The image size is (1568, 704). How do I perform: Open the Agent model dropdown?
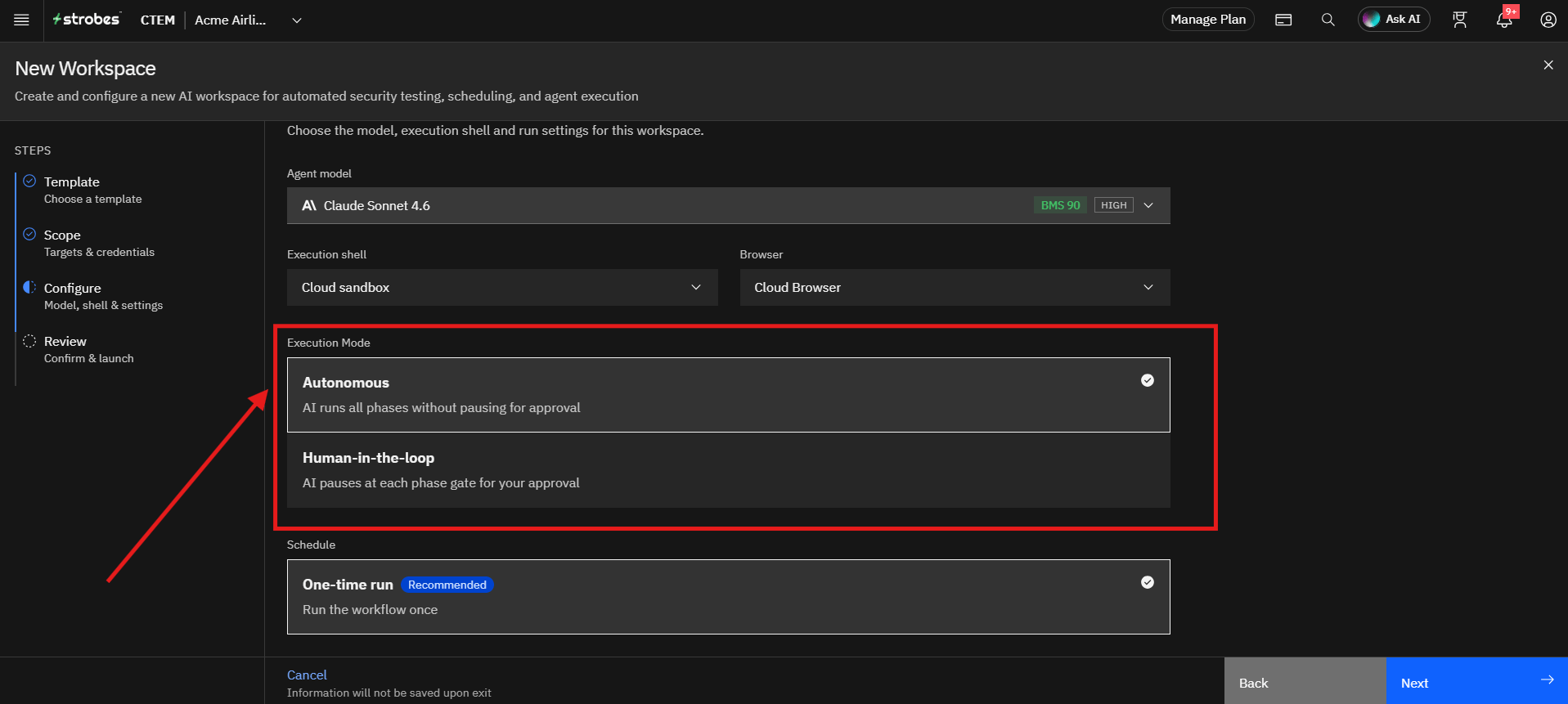728,205
